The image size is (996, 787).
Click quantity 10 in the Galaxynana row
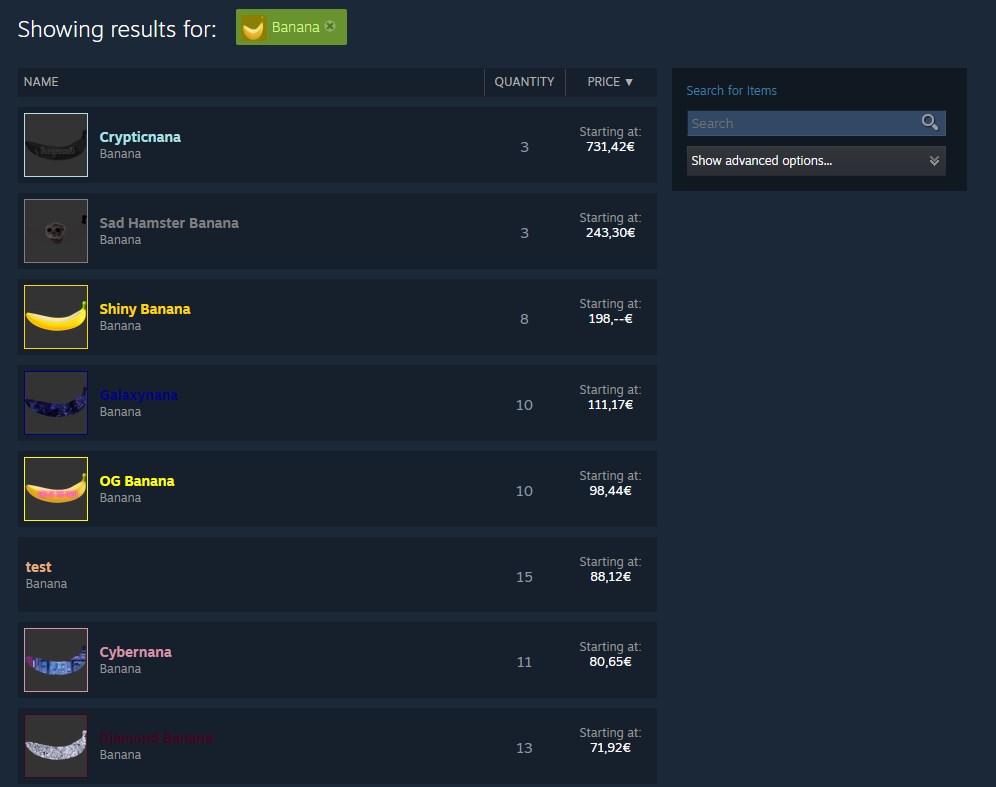coord(524,405)
